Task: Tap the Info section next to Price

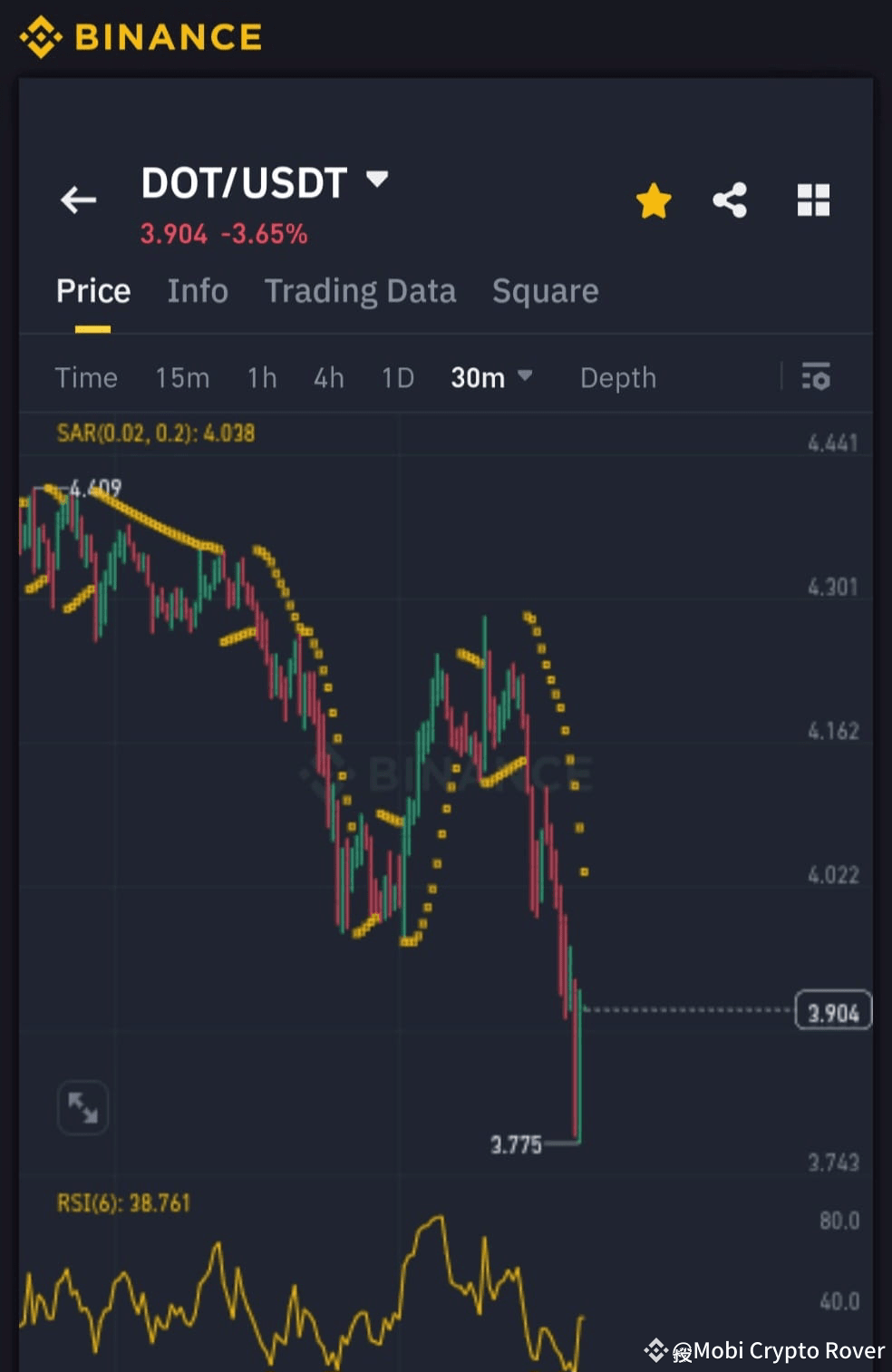Action: 198,291
